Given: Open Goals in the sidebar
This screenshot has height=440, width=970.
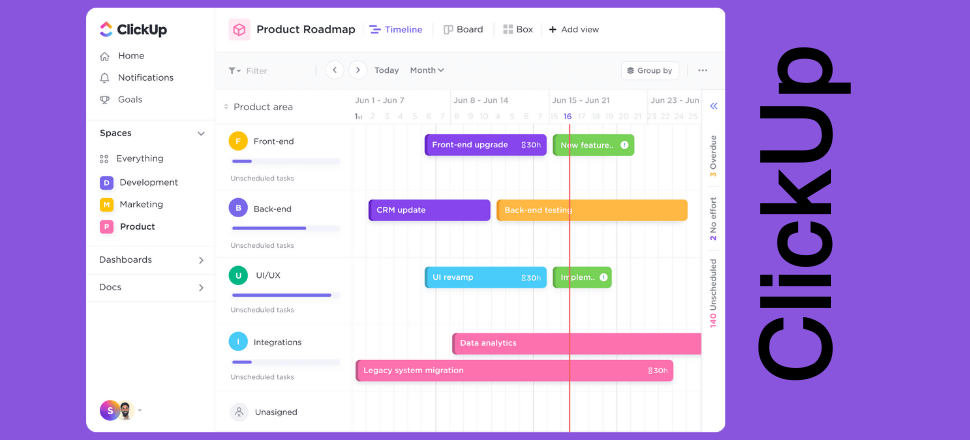Looking at the screenshot, I should point(121,99).
